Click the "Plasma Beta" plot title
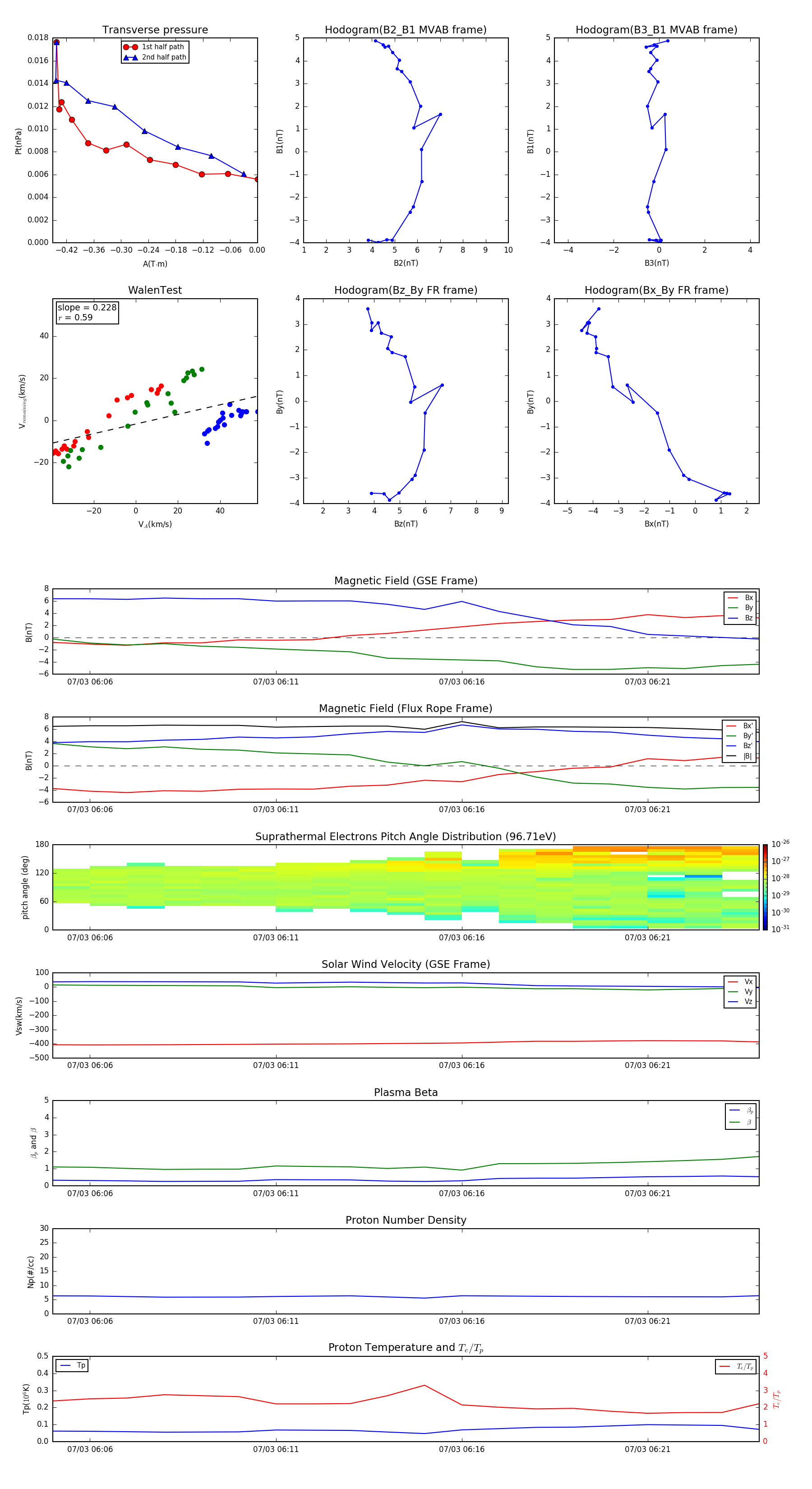This screenshot has height=1489, width=812. click(406, 1092)
